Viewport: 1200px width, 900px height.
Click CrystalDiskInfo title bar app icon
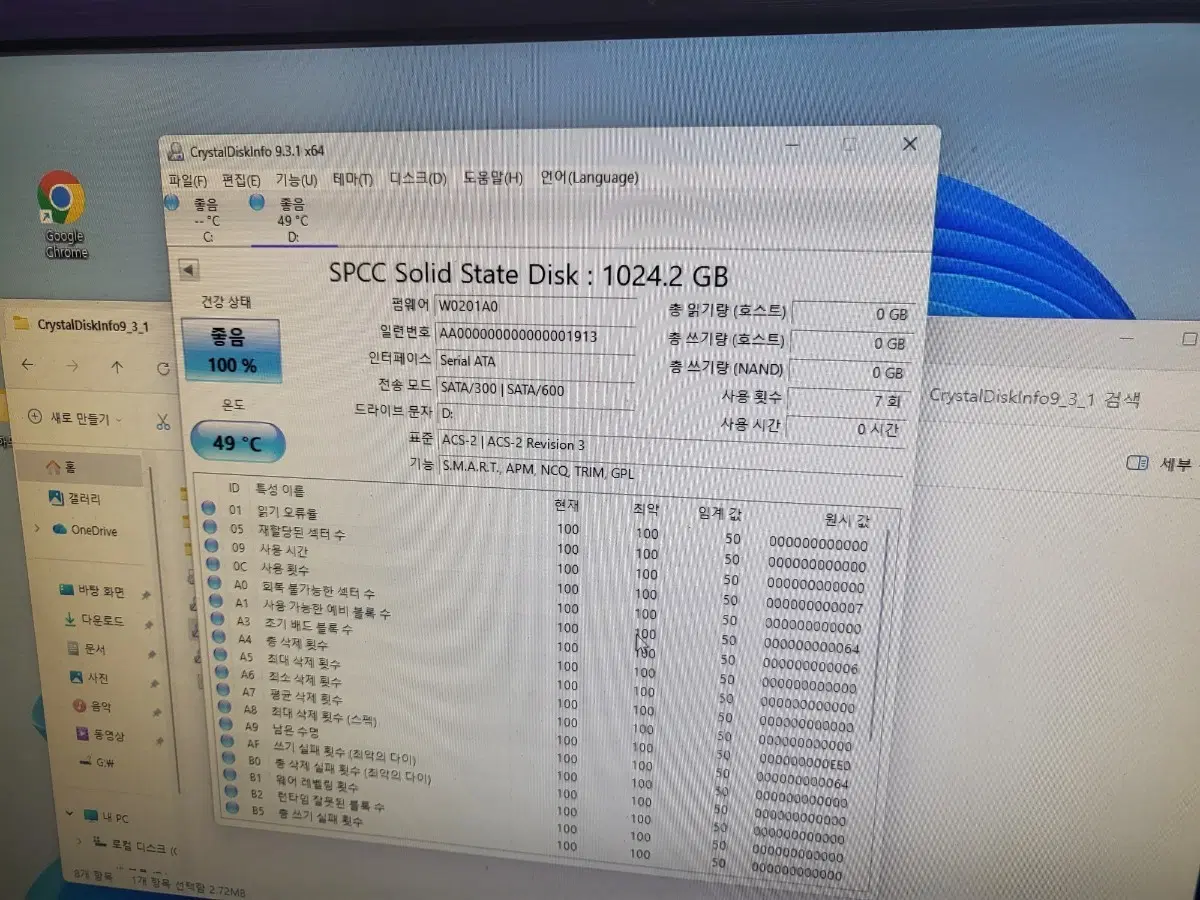pyautogui.click(x=175, y=152)
